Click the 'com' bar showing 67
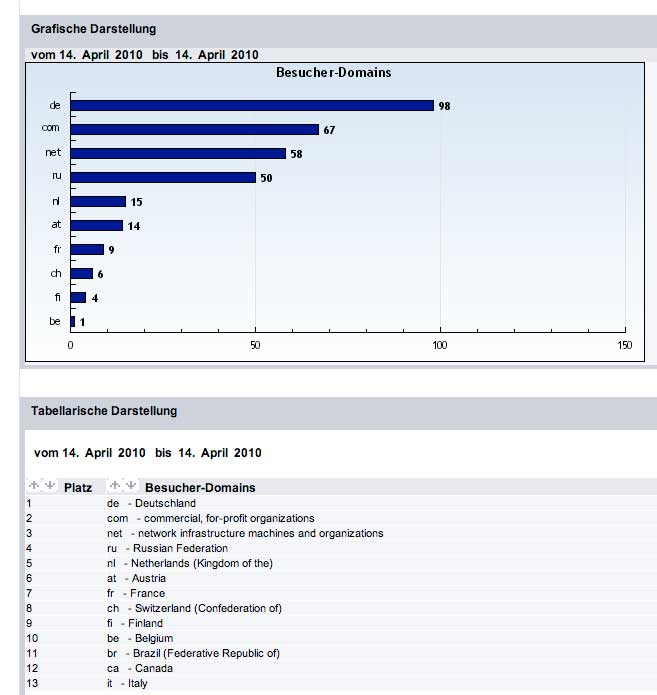The height and width of the screenshot is (695, 657). coord(194,129)
